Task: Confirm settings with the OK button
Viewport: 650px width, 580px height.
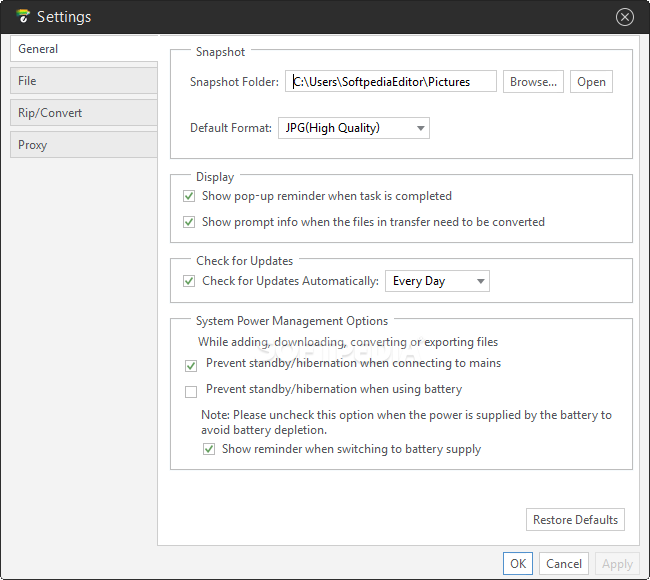Action: point(518,563)
